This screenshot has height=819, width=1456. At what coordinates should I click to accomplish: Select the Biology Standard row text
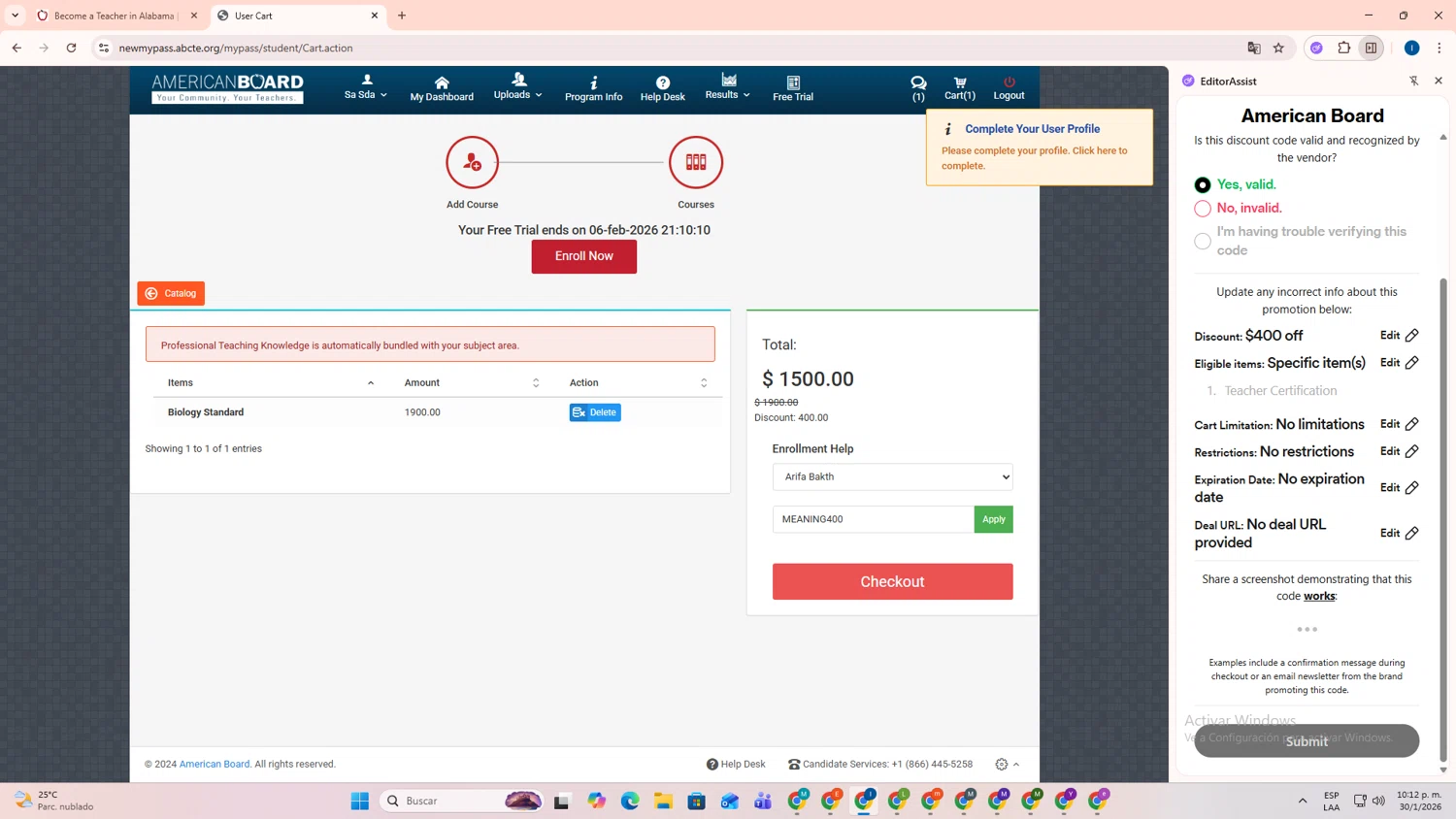206,412
